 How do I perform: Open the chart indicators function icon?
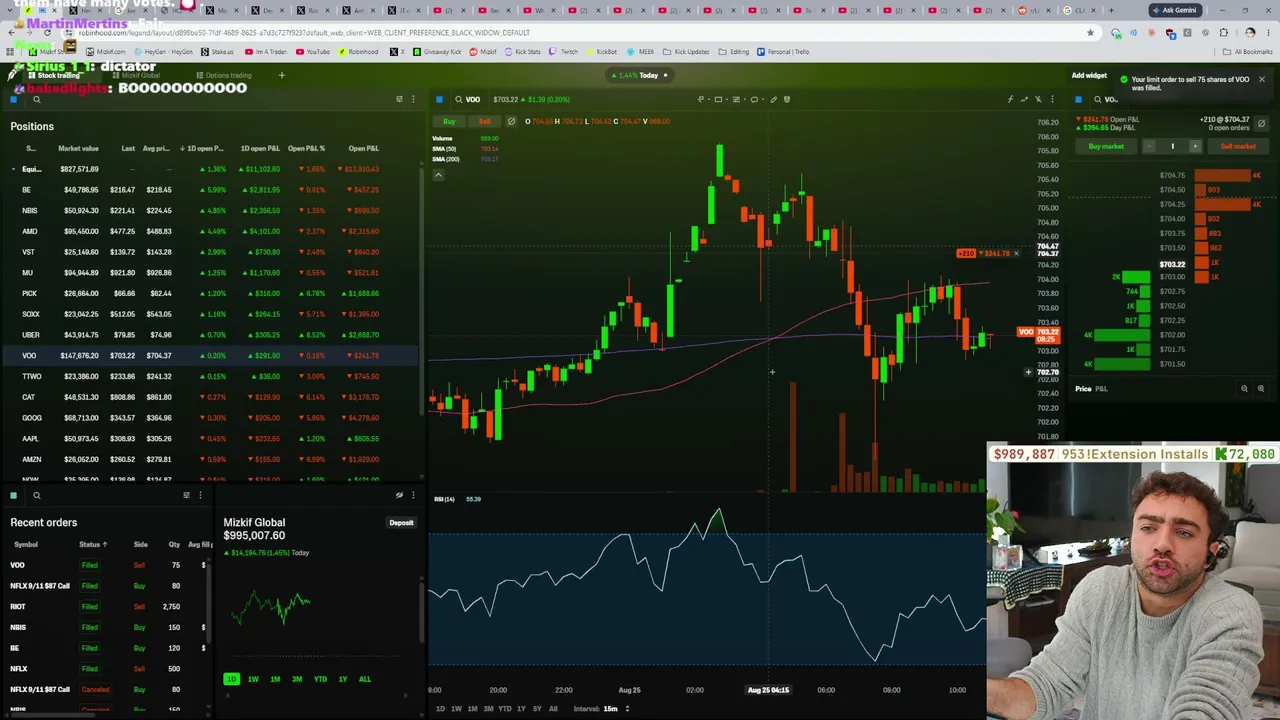1010,99
